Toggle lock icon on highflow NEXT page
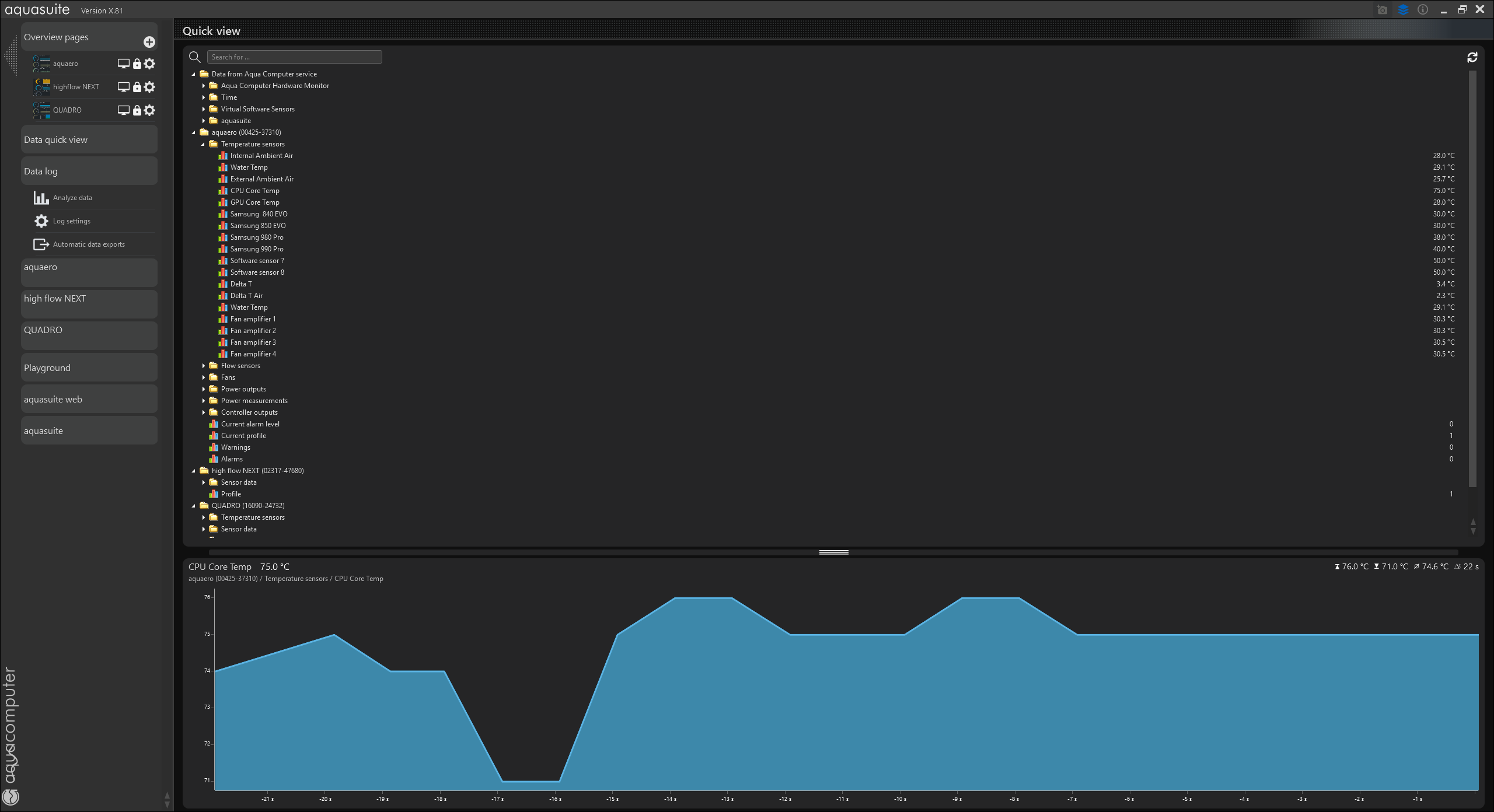Viewport: 1494px width, 812px height. [x=137, y=87]
